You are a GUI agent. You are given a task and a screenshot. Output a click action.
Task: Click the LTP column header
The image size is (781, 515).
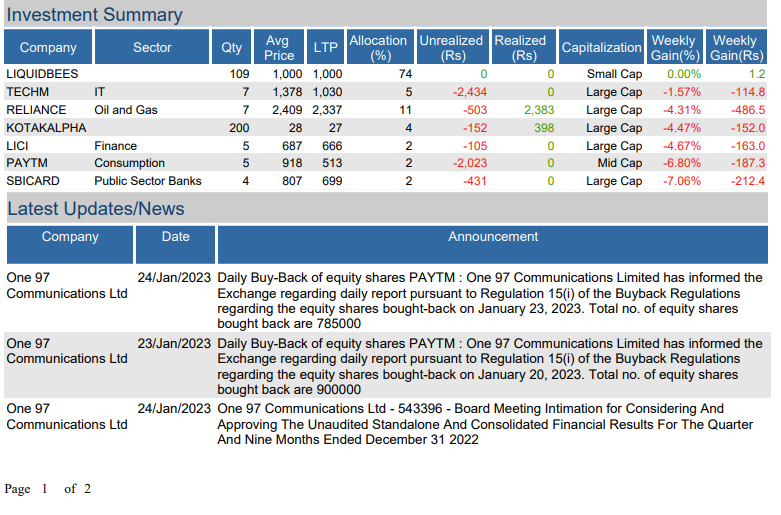325,47
